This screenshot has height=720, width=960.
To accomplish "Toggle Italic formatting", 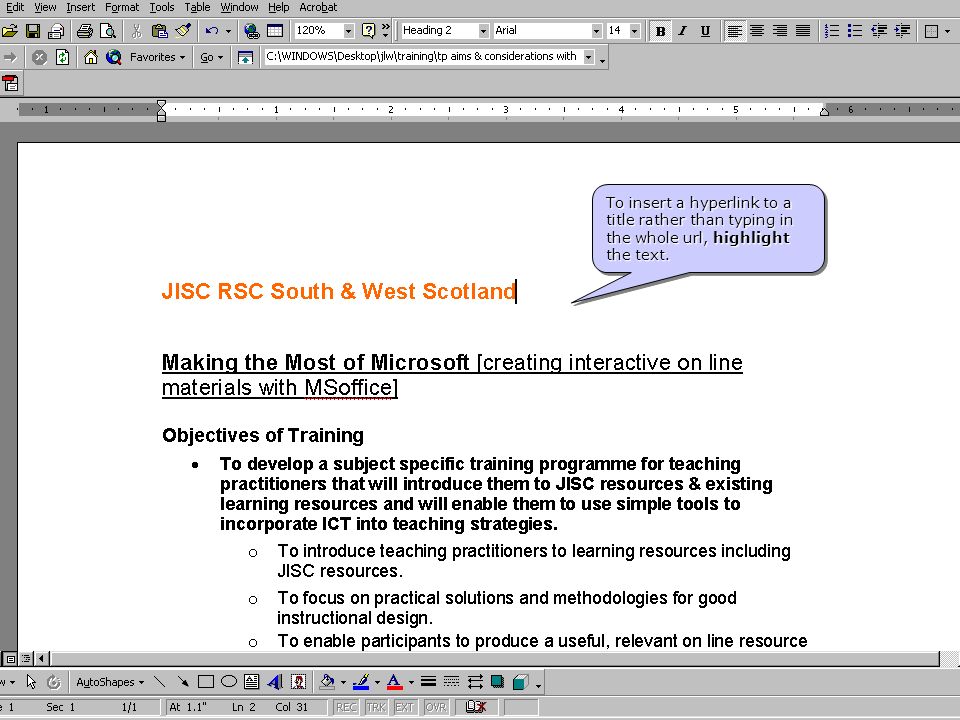I will tap(683, 31).
